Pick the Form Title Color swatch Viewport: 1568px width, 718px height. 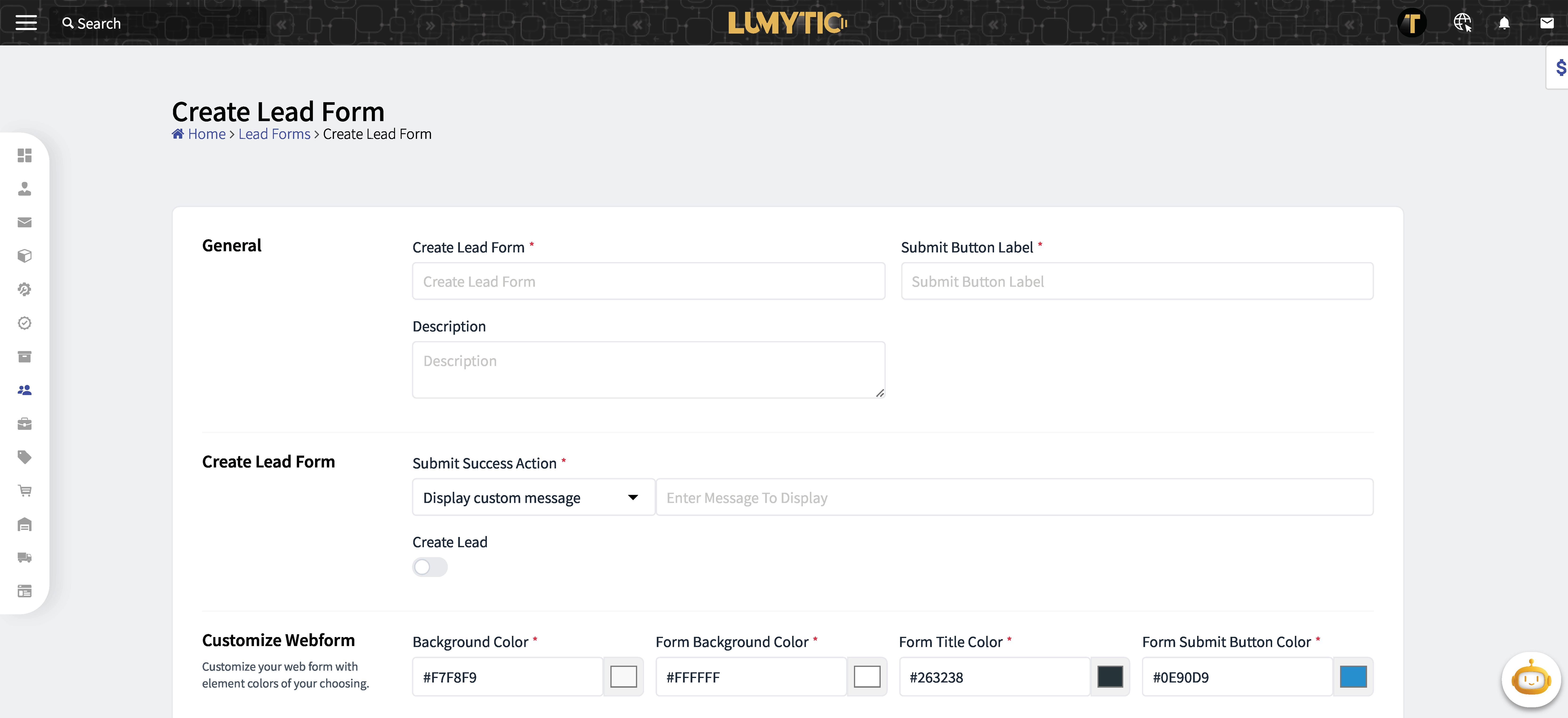pyautogui.click(x=1110, y=677)
